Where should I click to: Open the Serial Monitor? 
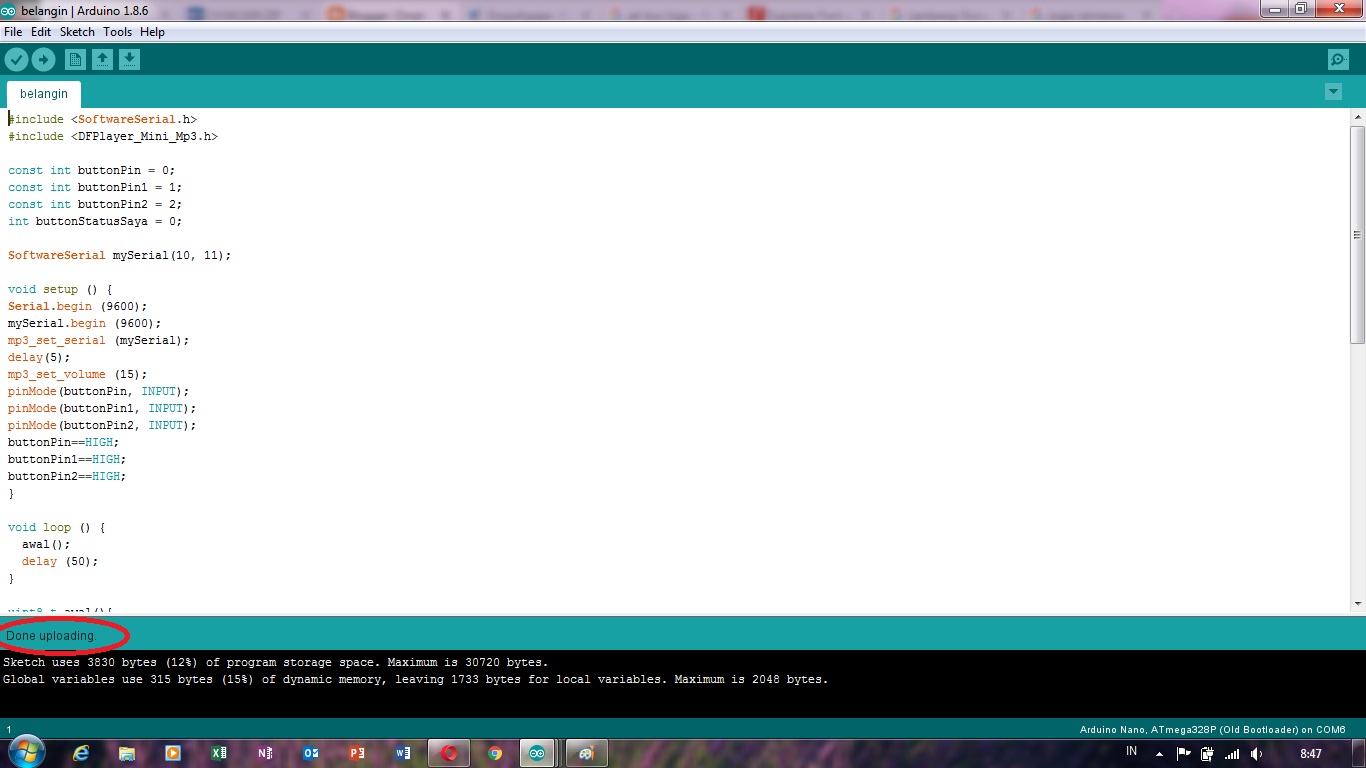pyautogui.click(x=1338, y=59)
